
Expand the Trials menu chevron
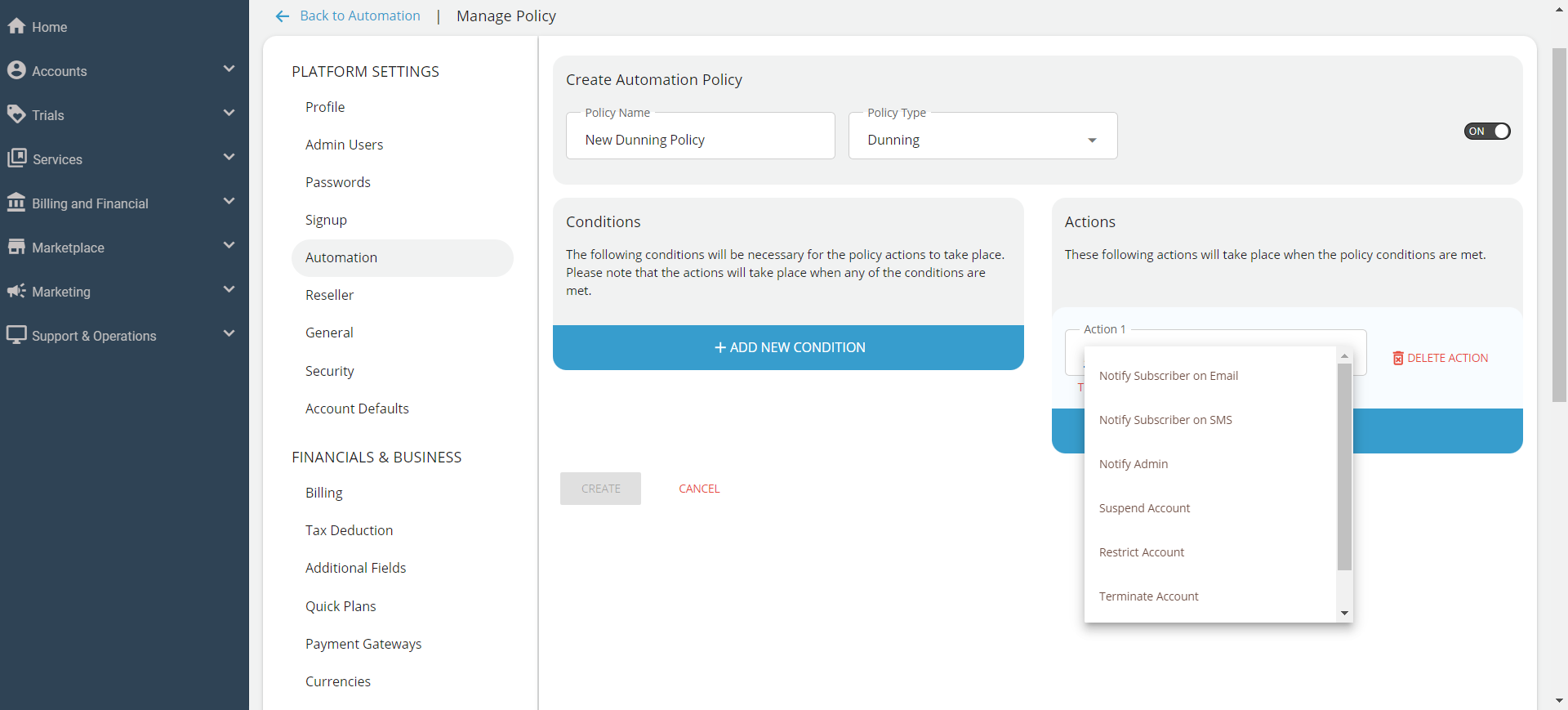point(229,114)
